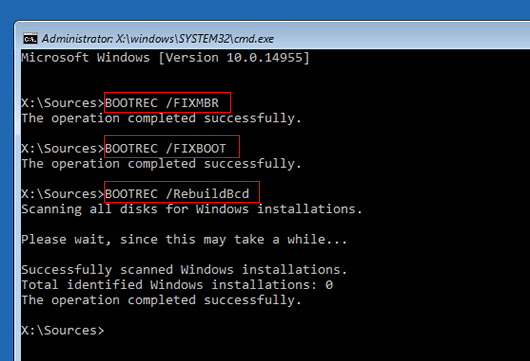Click X:\Sources> prompt before FIXBOOT

(63, 148)
